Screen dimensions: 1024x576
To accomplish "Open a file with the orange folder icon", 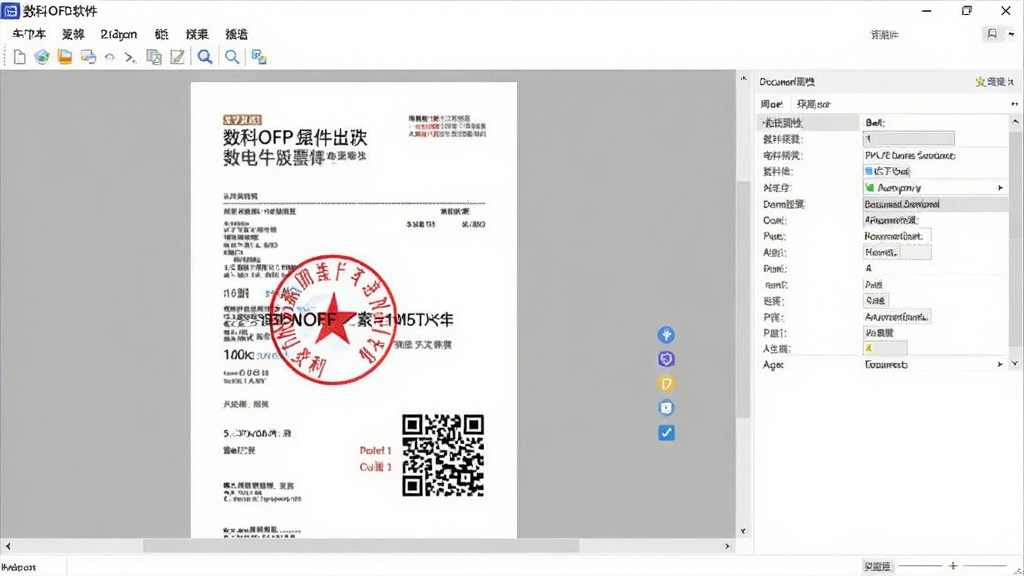I will (65, 57).
